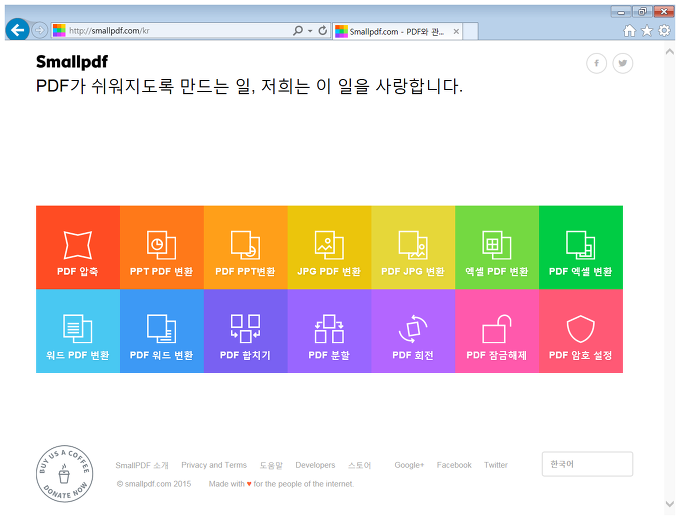Open the JPG PDF 변환 tile
Image resolution: width=680 pixels, height=520 pixels.
(x=329, y=247)
